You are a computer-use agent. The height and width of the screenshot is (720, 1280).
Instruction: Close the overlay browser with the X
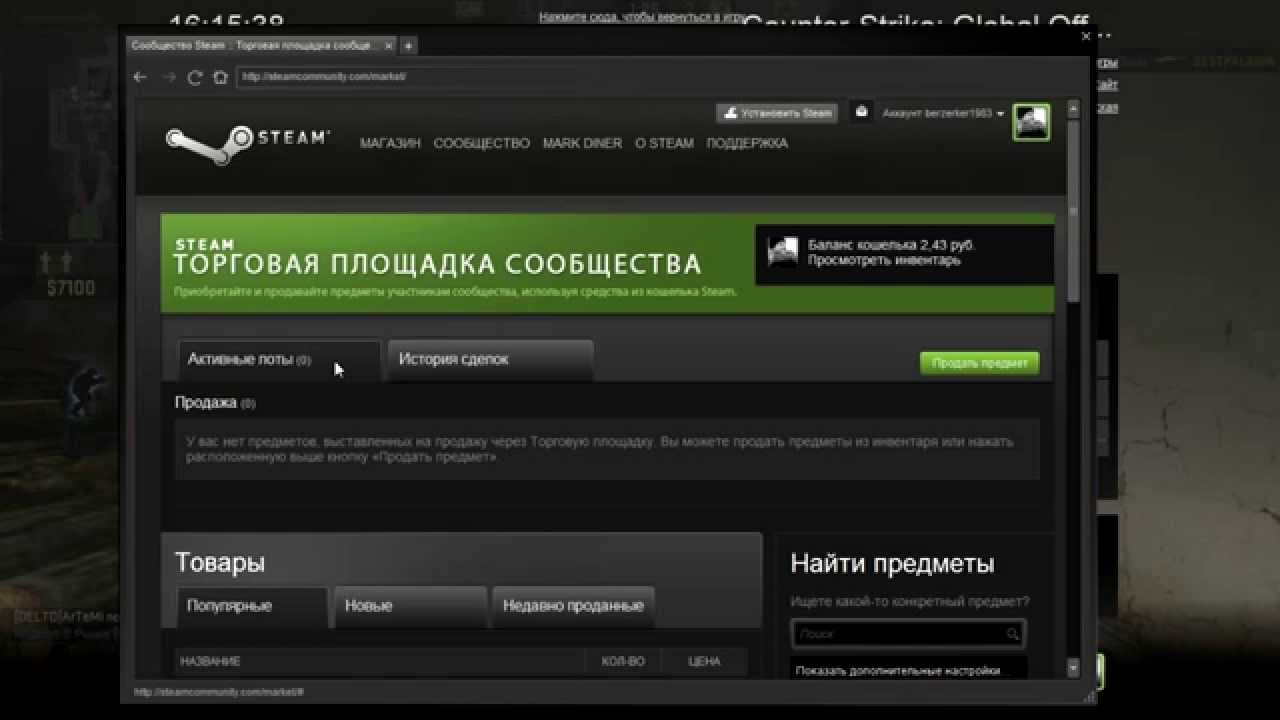pyautogui.click(x=1086, y=37)
